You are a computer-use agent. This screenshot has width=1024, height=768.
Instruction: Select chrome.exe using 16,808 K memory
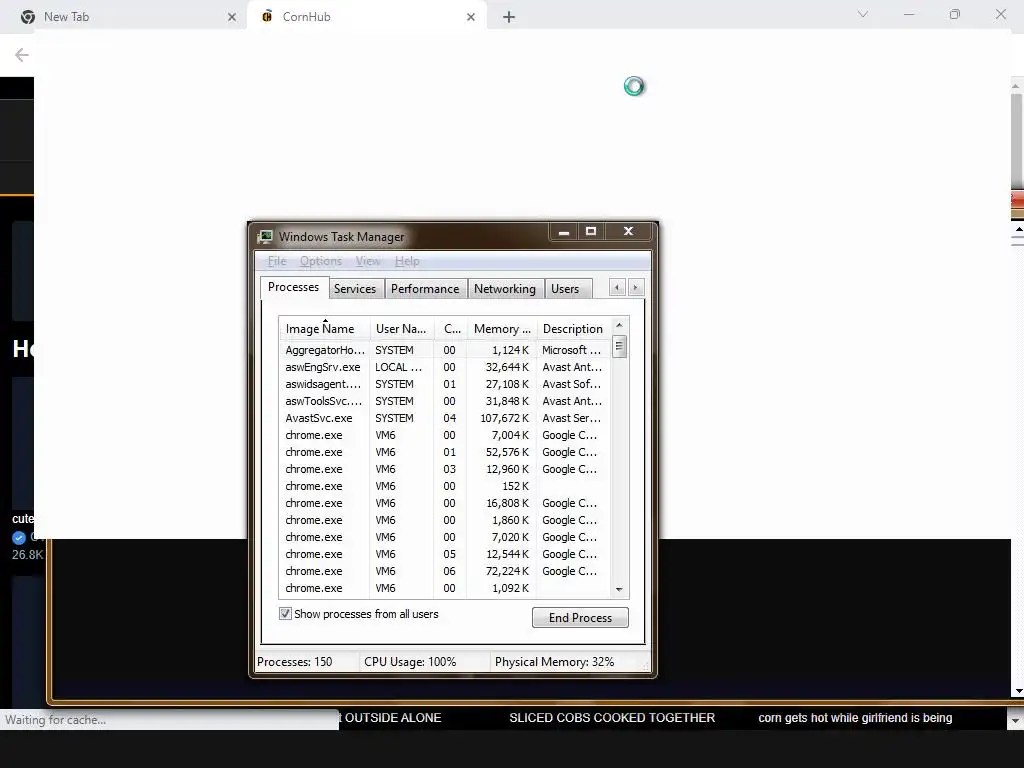445,503
